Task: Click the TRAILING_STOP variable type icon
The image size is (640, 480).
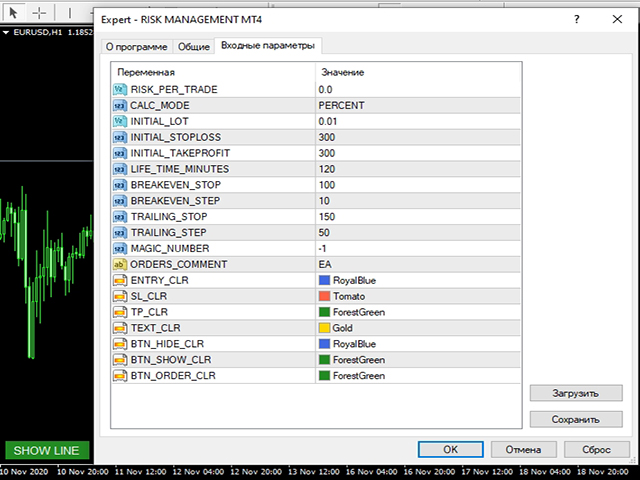Action: pyautogui.click(x=120, y=217)
